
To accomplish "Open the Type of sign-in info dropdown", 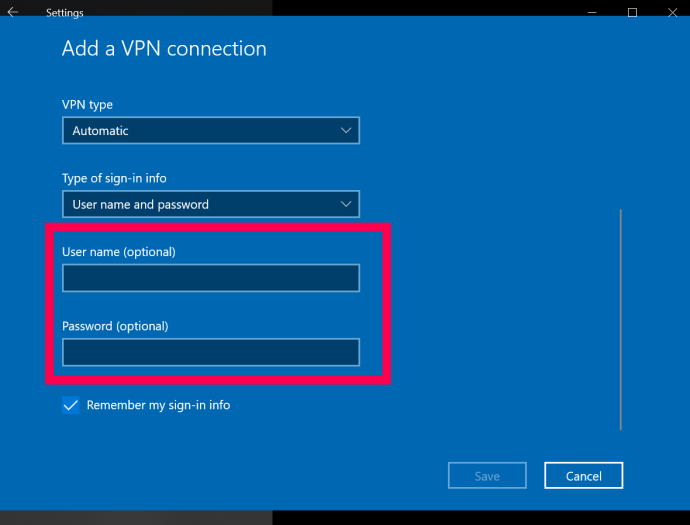I will pos(211,204).
